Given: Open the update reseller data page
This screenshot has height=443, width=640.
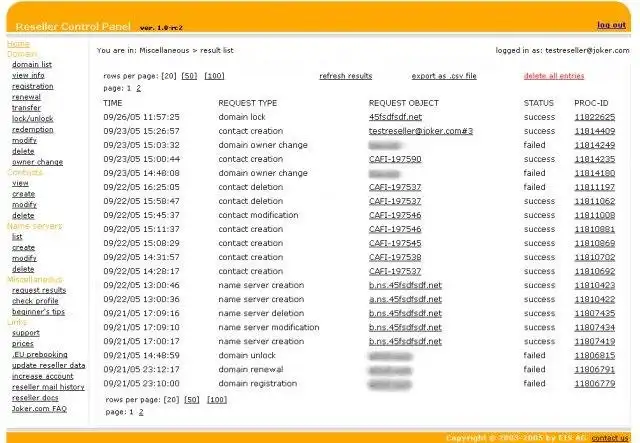Looking at the screenshot, I should click(49, 365).
